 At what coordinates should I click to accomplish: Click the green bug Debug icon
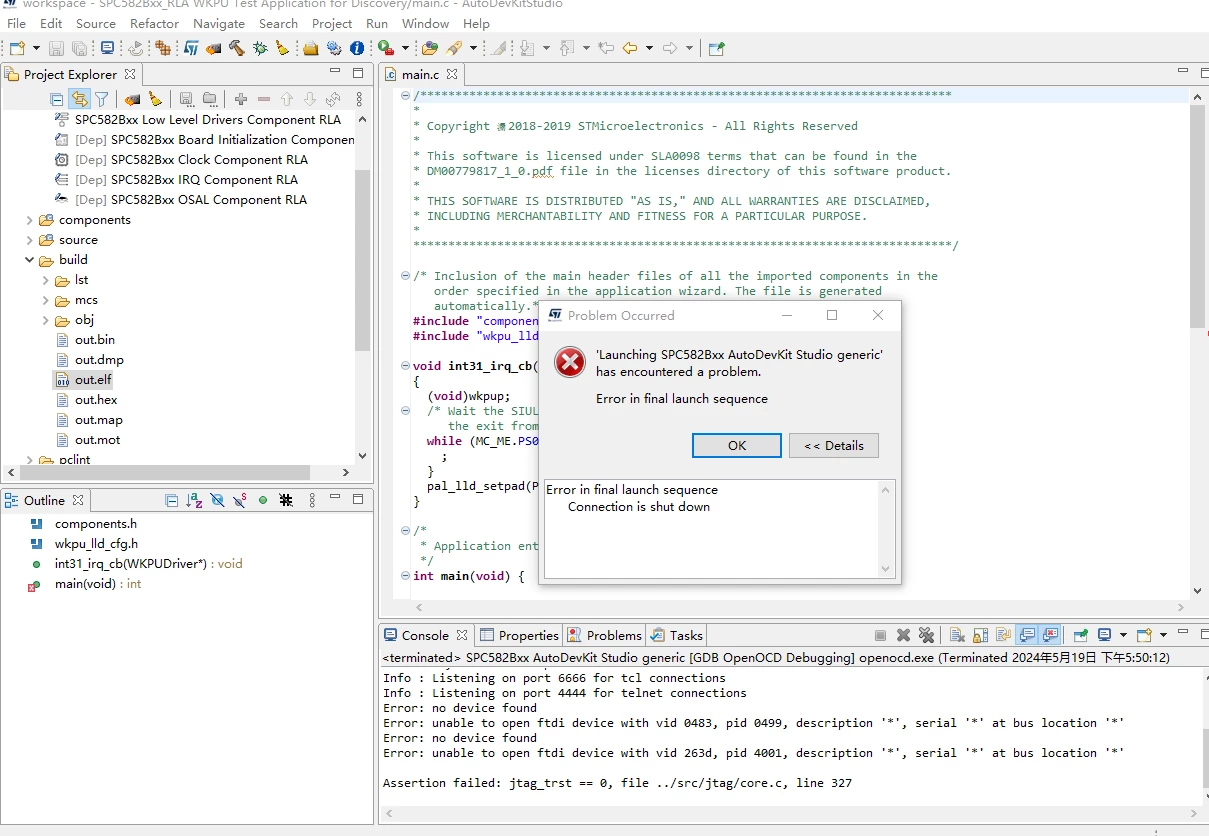260,48
